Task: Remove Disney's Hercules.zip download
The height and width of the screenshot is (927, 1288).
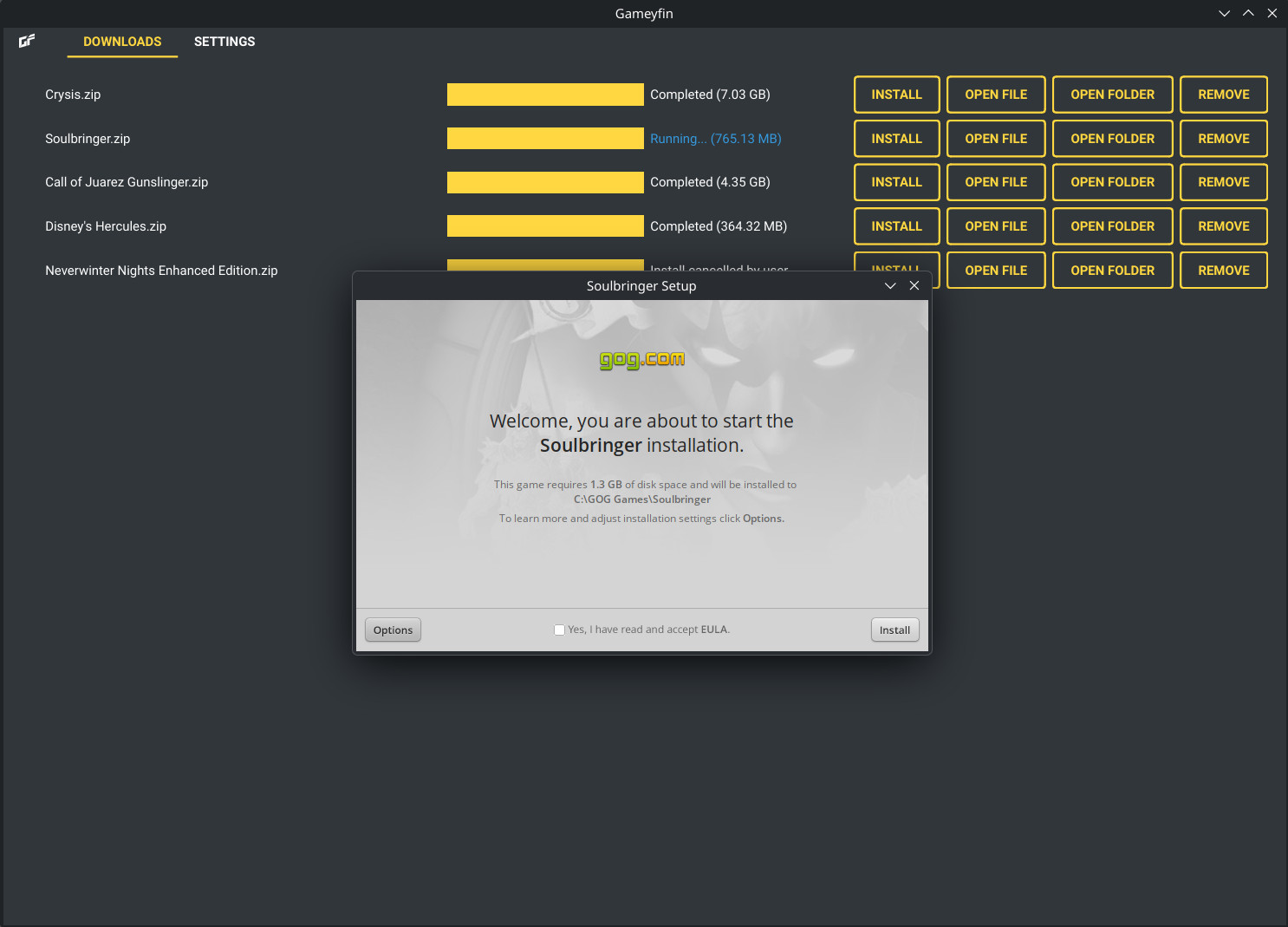Action: coord(1224,226)
